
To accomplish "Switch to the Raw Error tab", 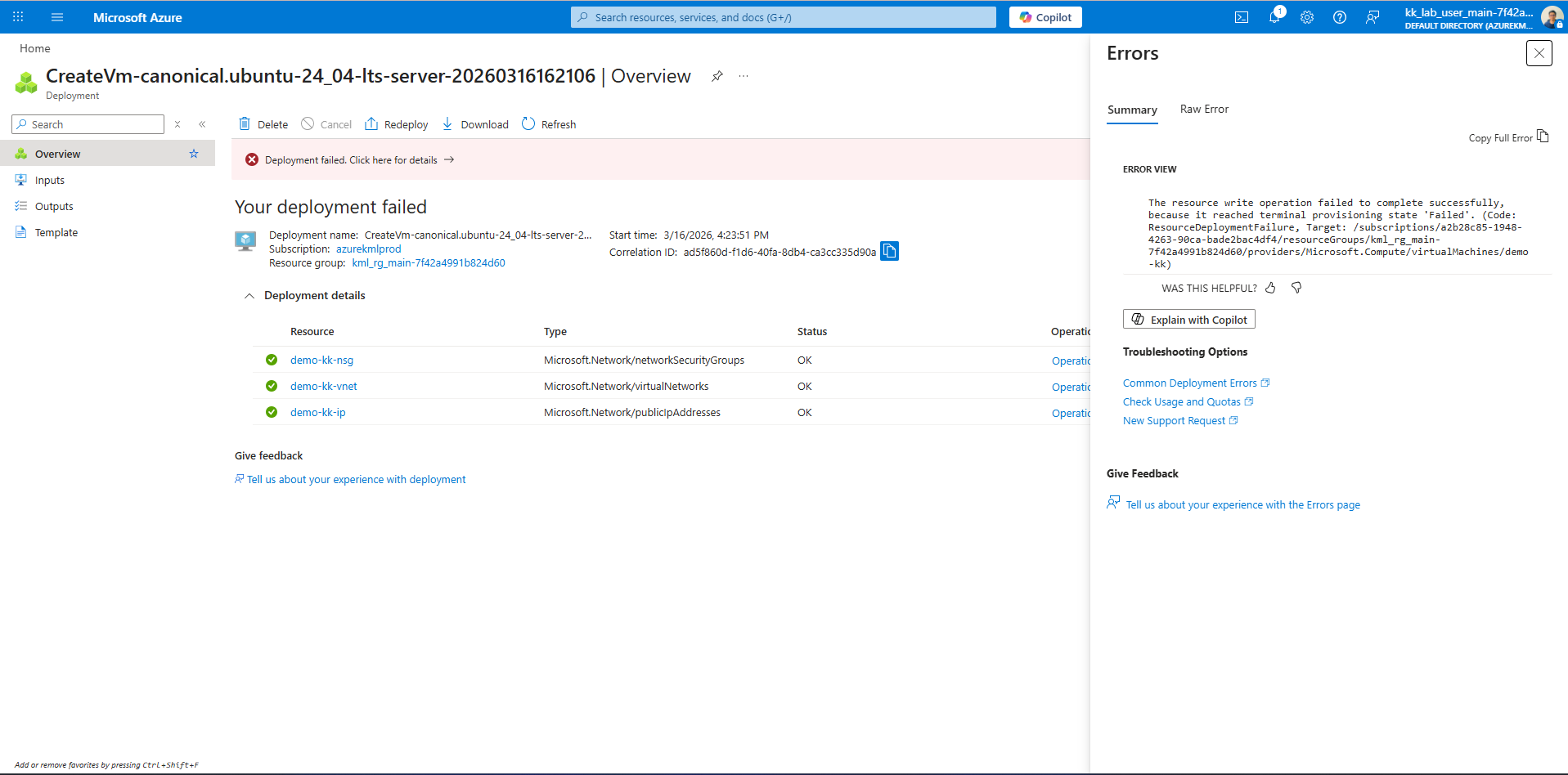I will tap(1204, 110).
